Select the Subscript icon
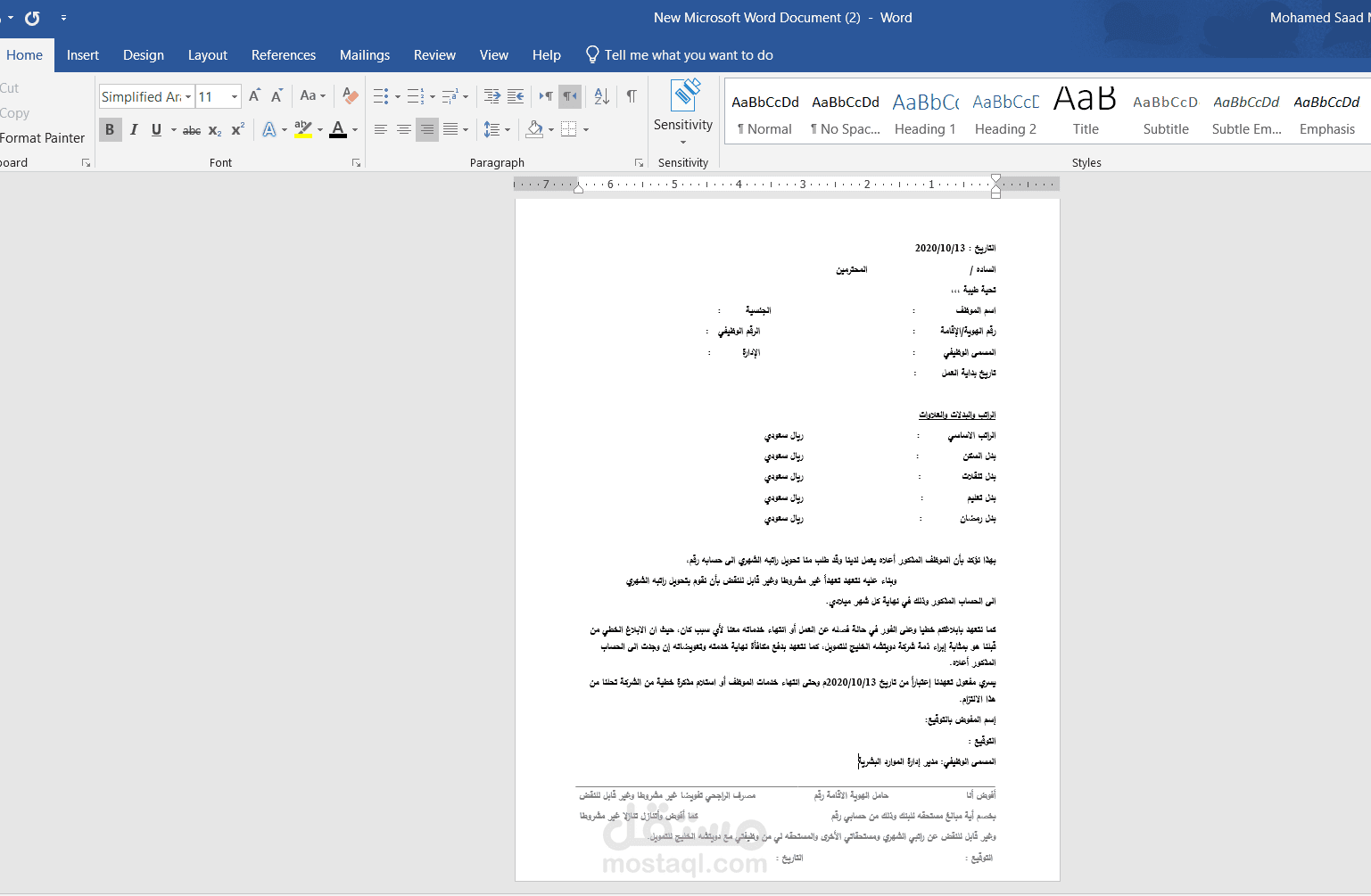Screen dimensions: 1371x896 click(x=213, y=130)
